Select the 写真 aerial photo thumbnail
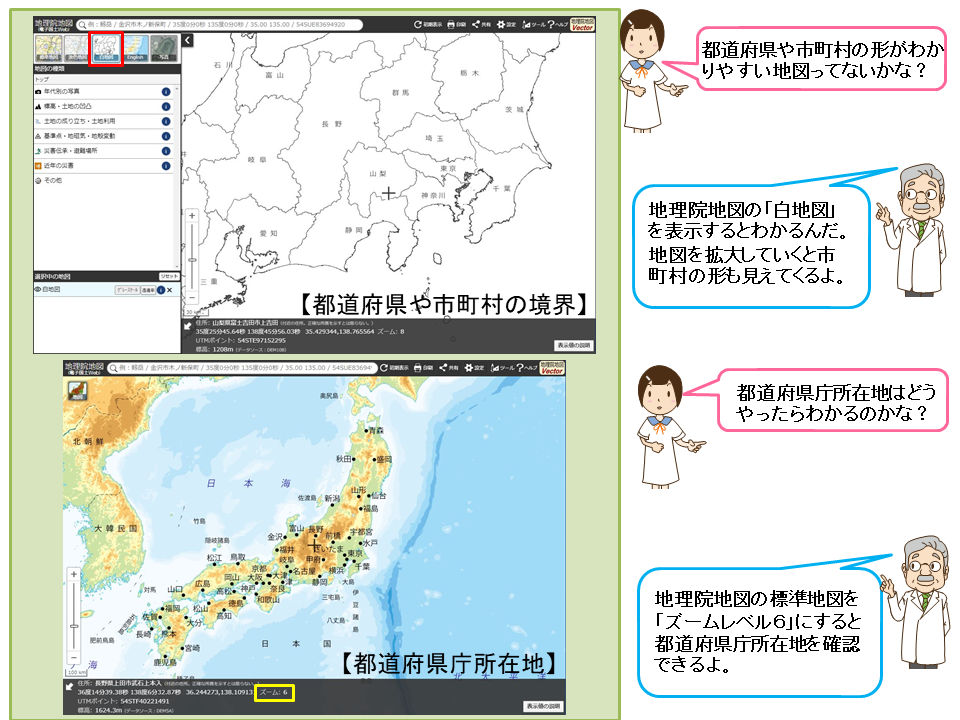960x720 pixels. click(164, 48)
